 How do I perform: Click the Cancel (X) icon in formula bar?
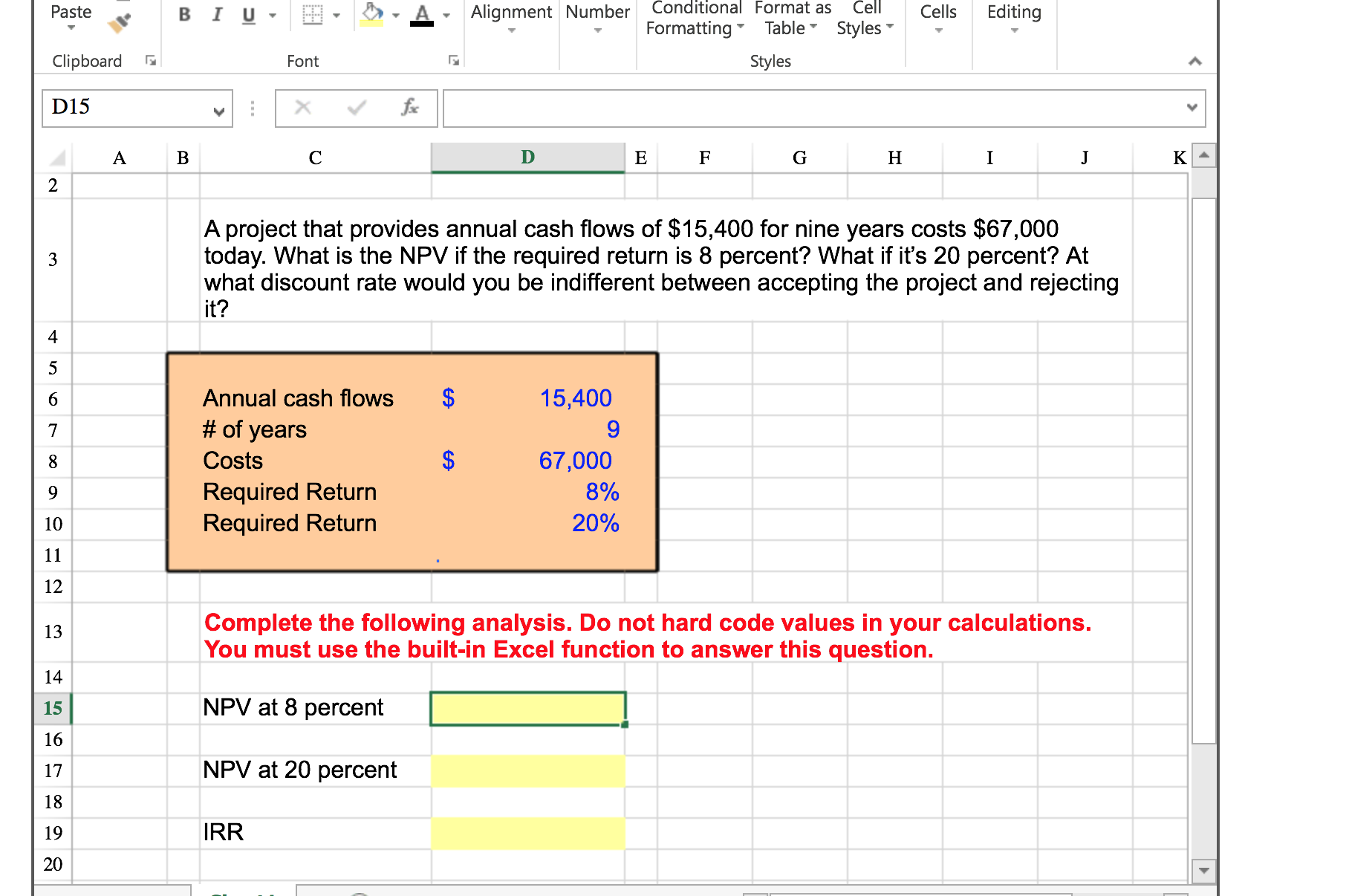pyautogui.click(x=302, y=108)
